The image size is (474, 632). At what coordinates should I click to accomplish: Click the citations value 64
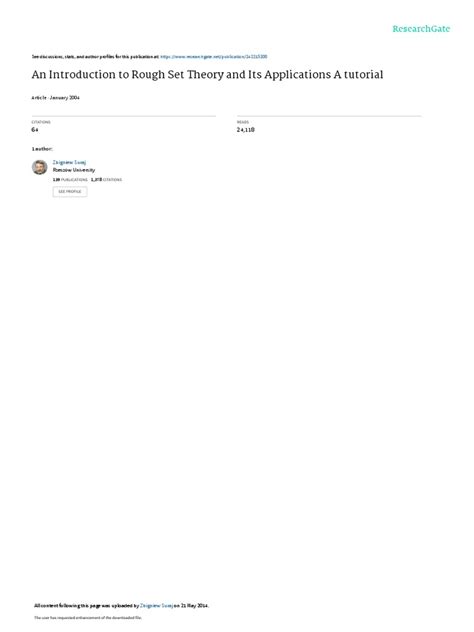point(35,129)
